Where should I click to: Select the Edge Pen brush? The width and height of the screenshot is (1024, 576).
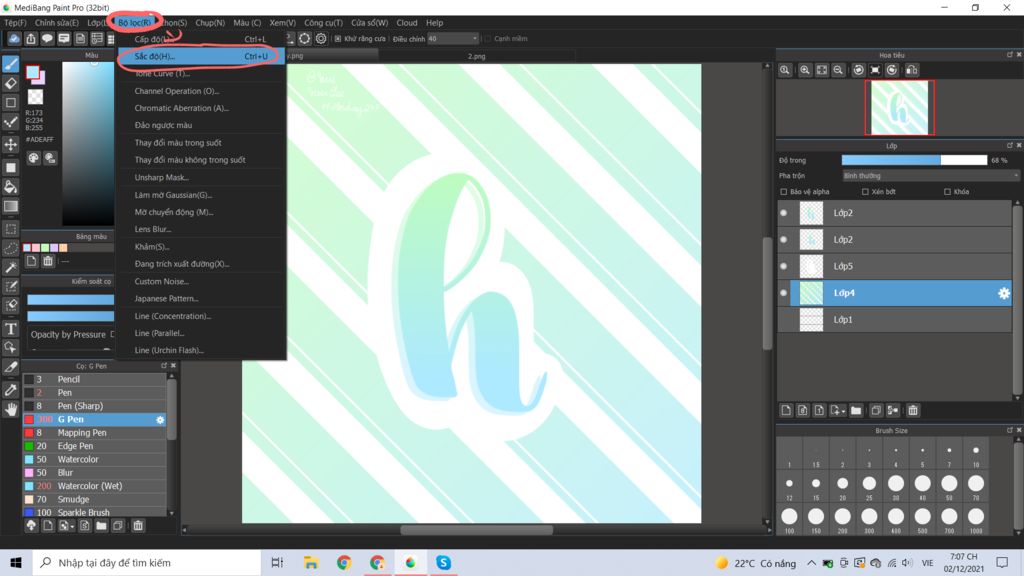click(x=95, y=446)
